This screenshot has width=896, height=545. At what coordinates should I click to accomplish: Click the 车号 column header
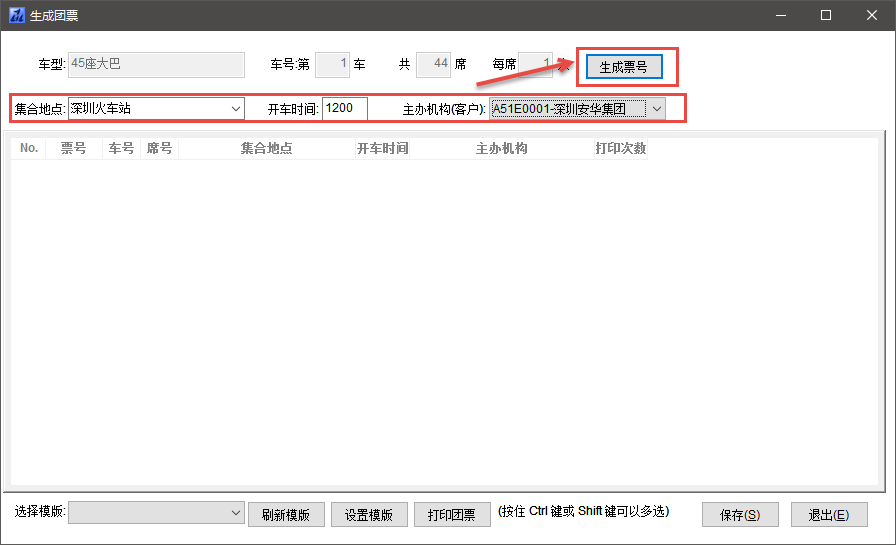pyautogui.click(x=121, y=149)
